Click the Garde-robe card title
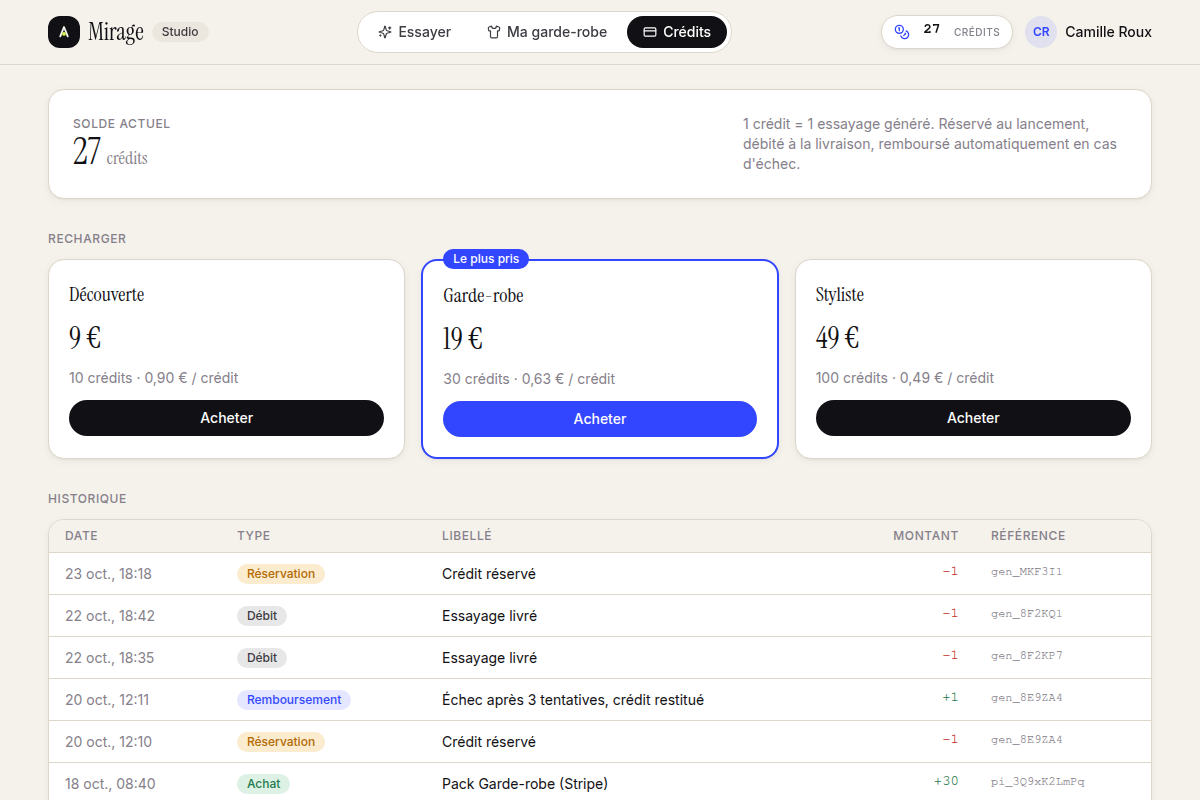The height and width of the screenshot is (800, 1200). coord(483,296)
